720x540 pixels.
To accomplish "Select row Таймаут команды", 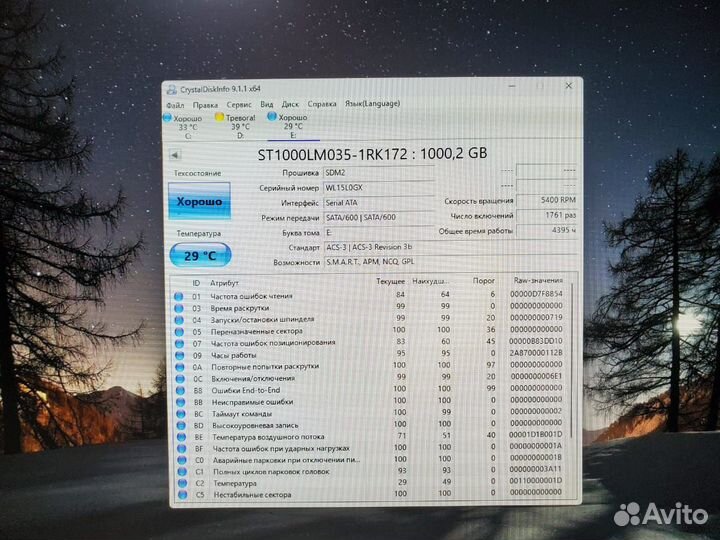I will click(370, 413).
